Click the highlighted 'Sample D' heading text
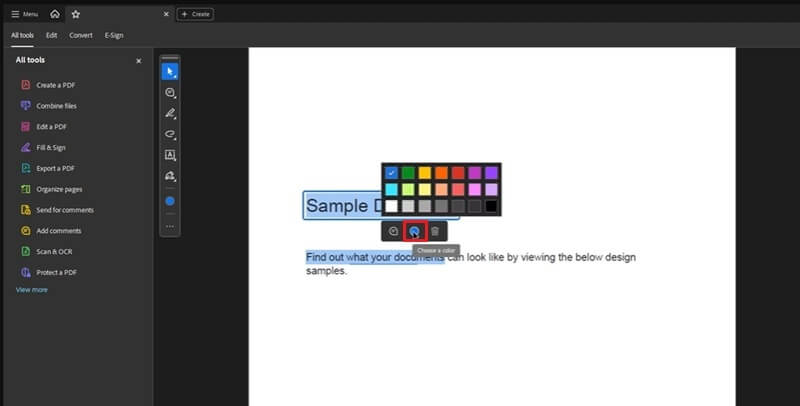 (x=343, y=206)
